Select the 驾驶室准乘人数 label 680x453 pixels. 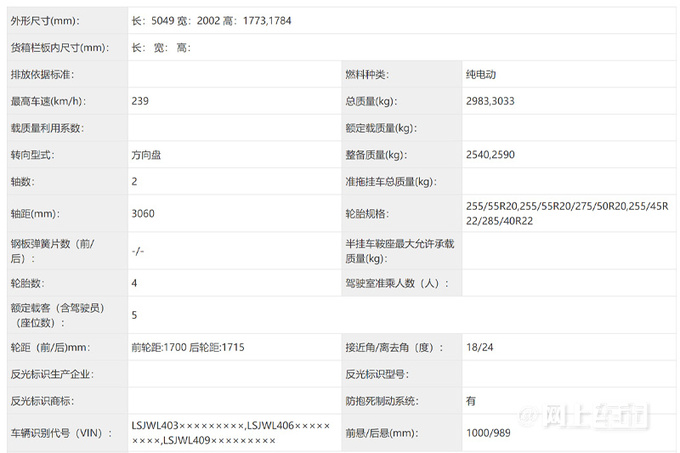397,284
